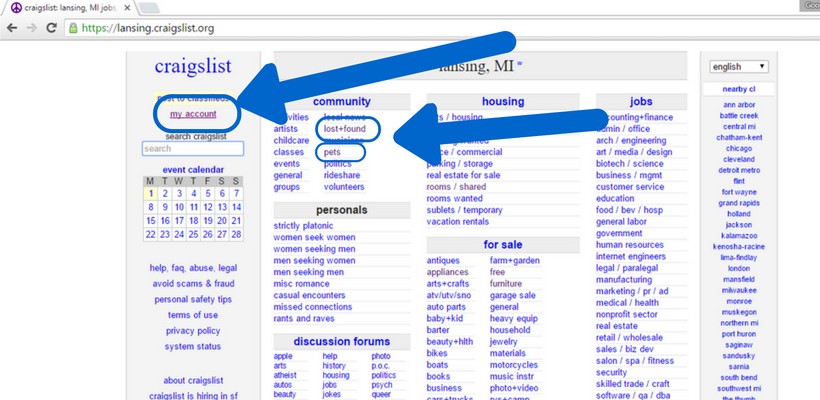Open the personals section heading

[x=341, y=210]
